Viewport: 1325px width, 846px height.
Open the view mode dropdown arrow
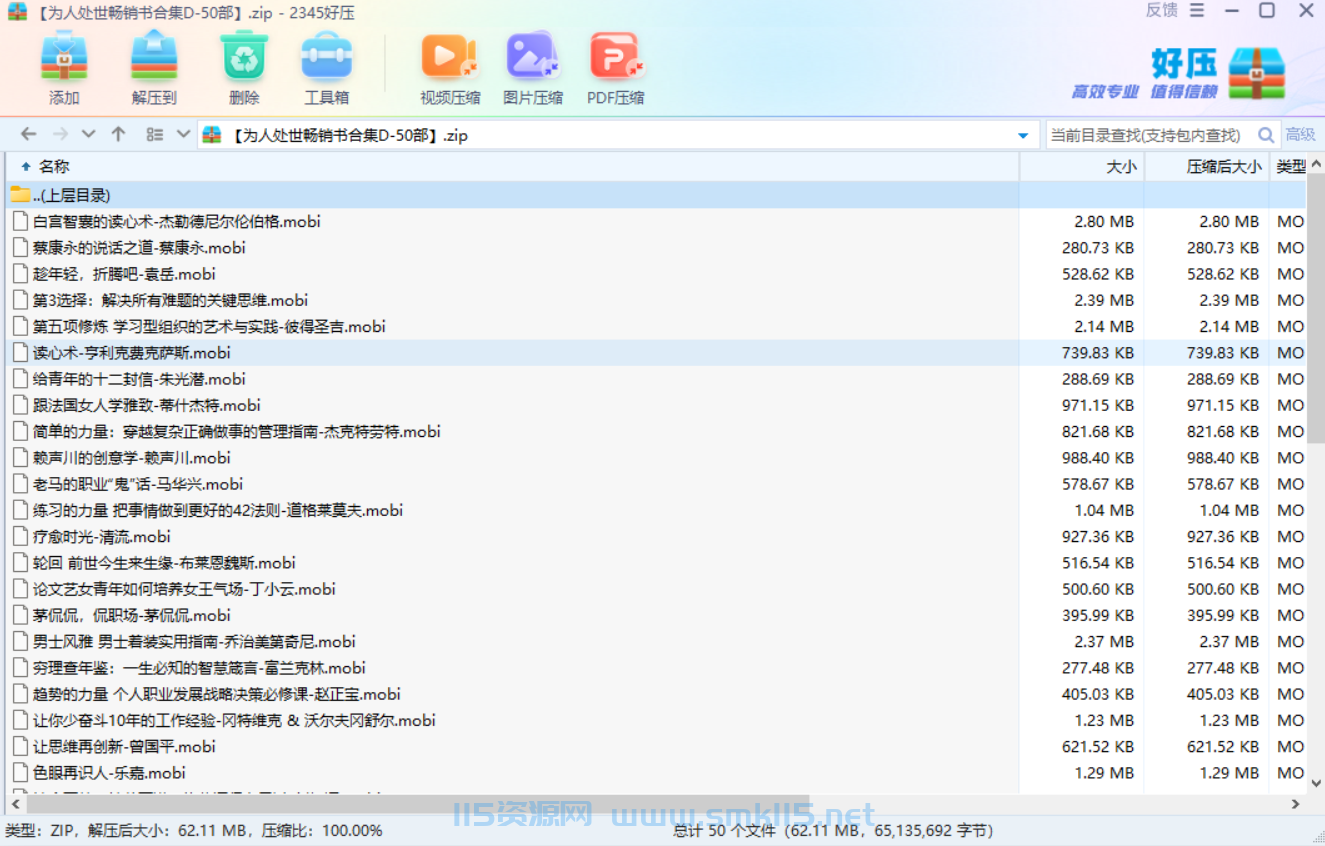[x=183, y=134]
